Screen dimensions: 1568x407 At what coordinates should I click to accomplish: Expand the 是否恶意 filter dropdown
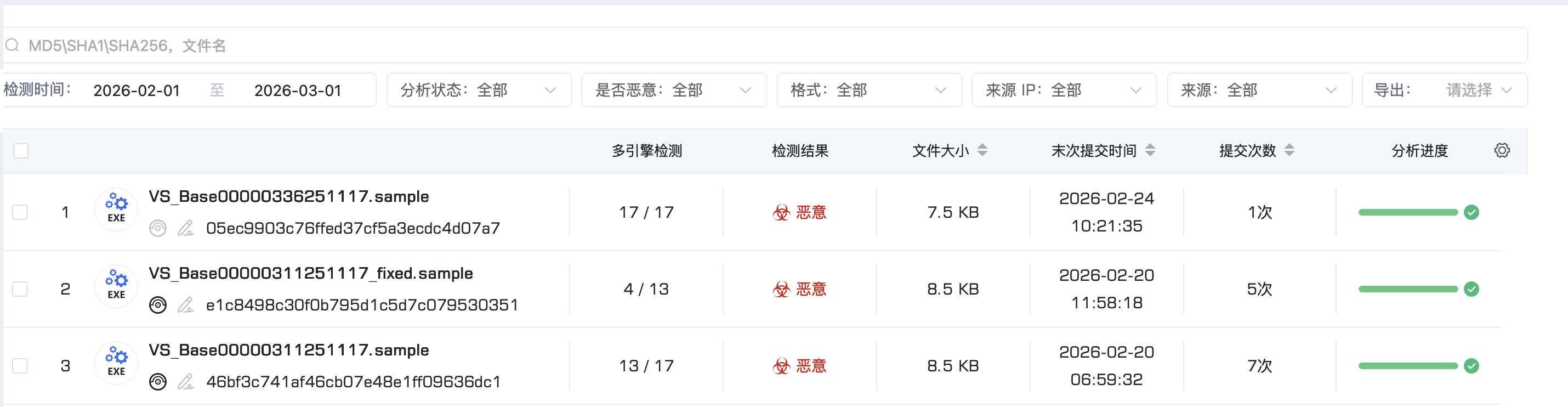pos(673,90)
